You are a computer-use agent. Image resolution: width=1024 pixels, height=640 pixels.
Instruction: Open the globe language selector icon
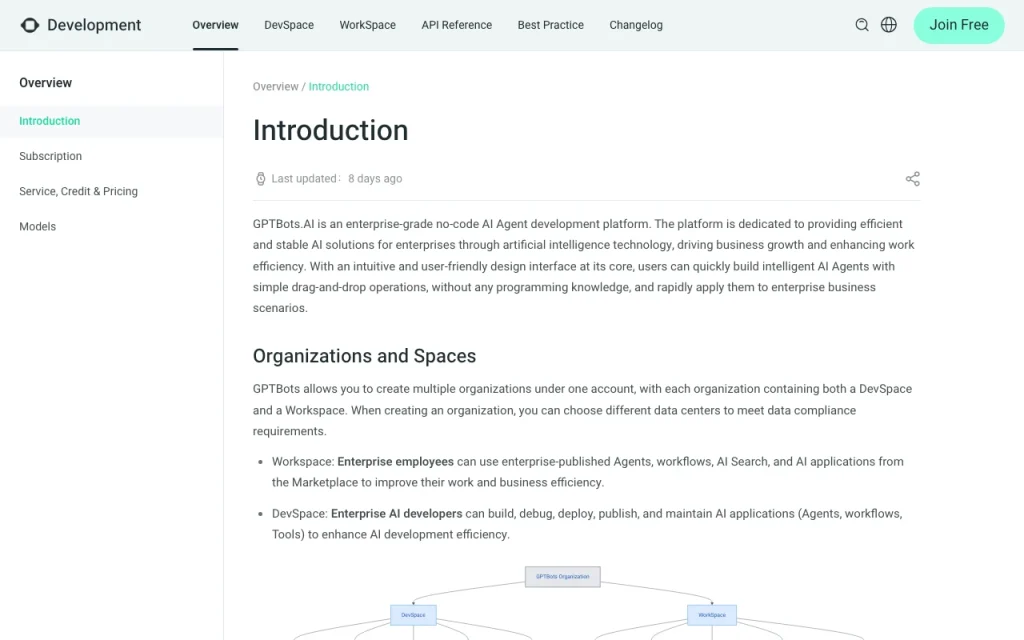pyautogui.click(x=889, y=25)
